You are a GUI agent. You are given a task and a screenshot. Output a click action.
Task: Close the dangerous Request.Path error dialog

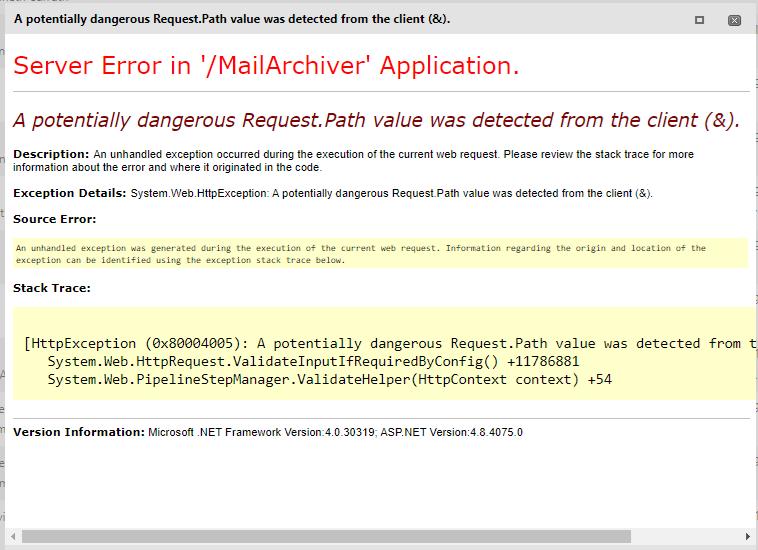click(x=734, y=20)
